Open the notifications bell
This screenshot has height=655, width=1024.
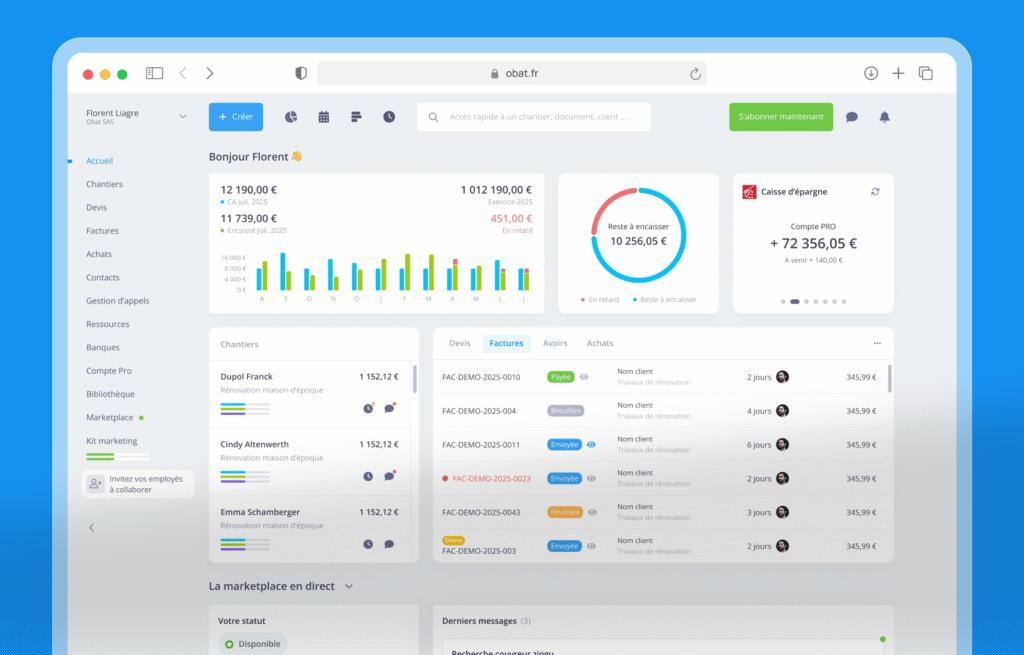tap(884, 117)
